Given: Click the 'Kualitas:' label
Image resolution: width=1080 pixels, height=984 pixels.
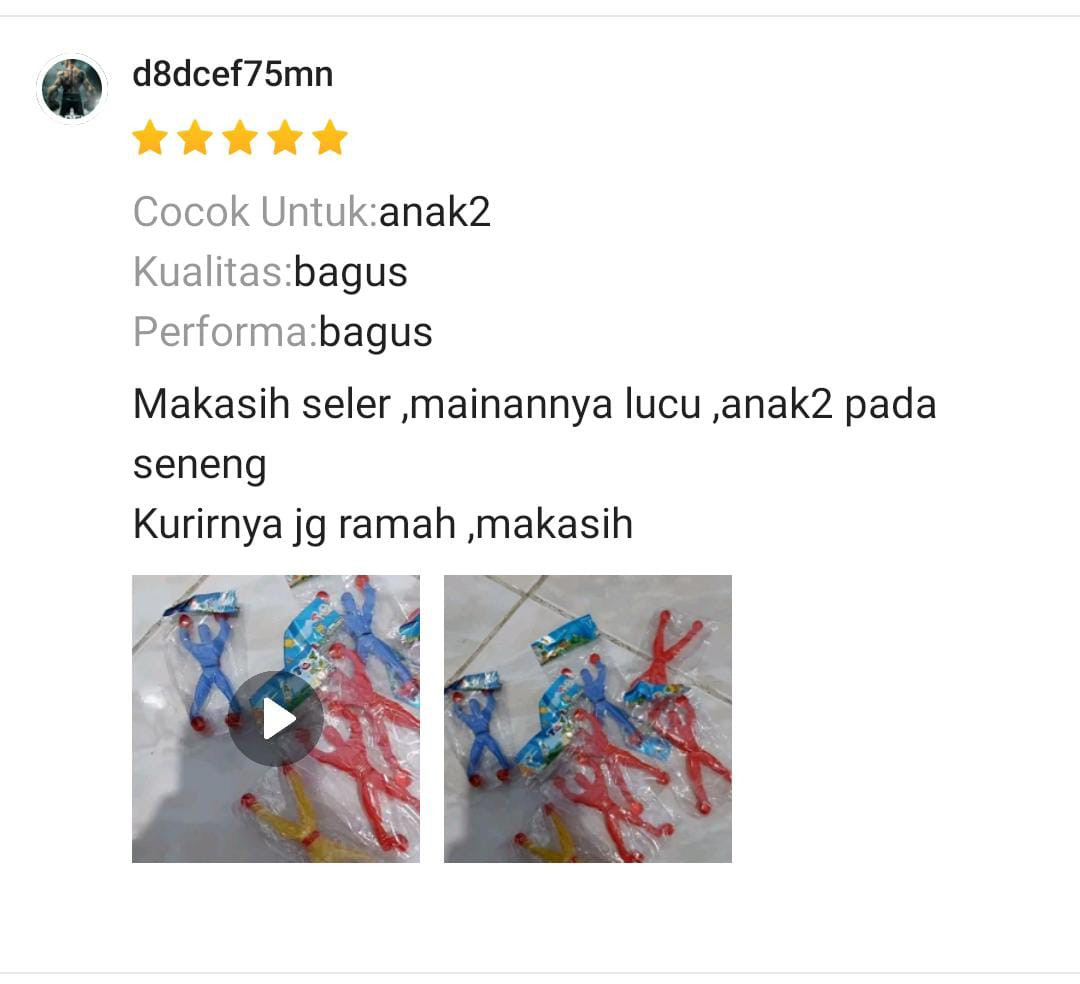Looking at the screenshot, I should click(214, 271).
